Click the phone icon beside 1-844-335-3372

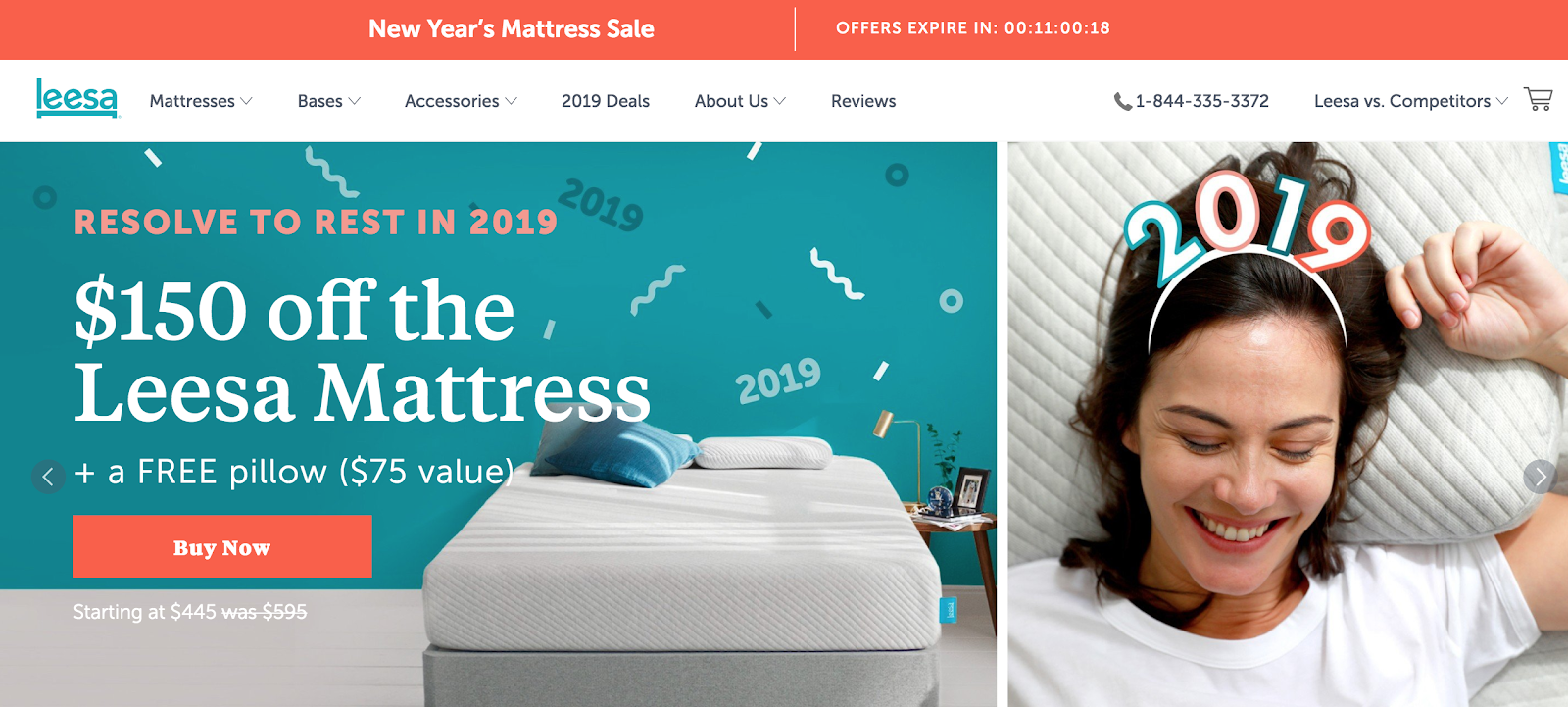click(x=1122, y=101)
